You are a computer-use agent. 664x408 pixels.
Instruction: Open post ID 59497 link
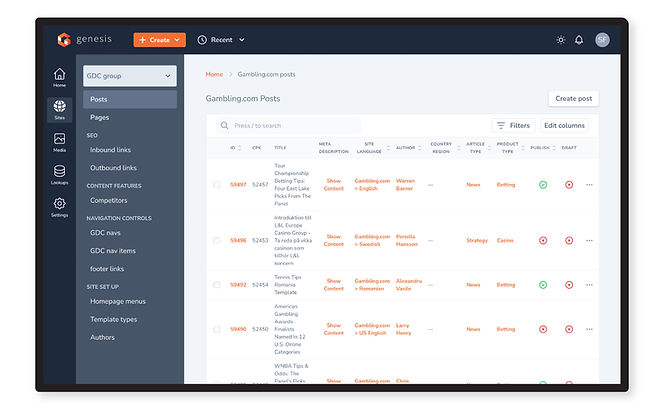238,185
